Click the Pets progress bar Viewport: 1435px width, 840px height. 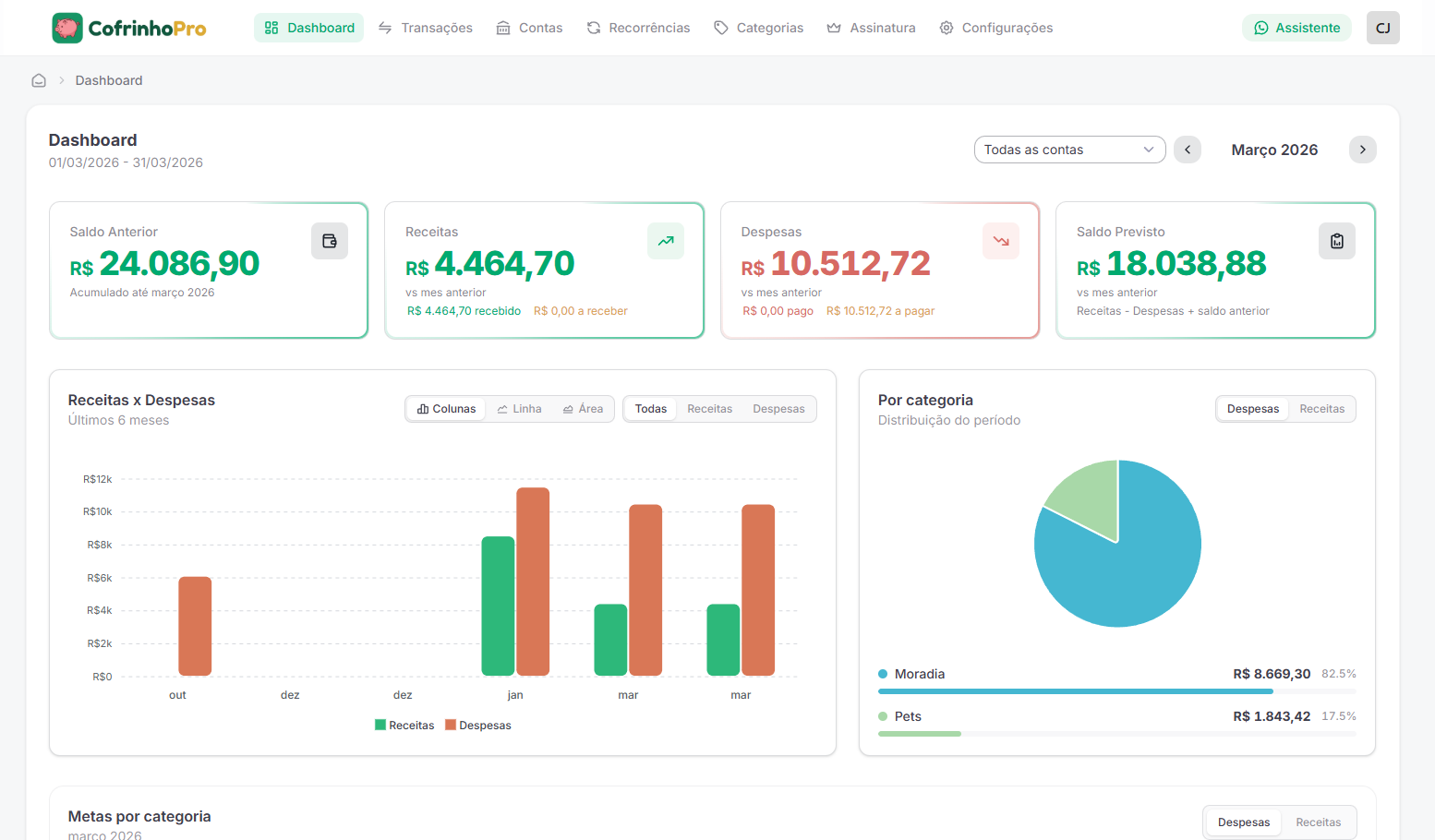coord(1117,734)
